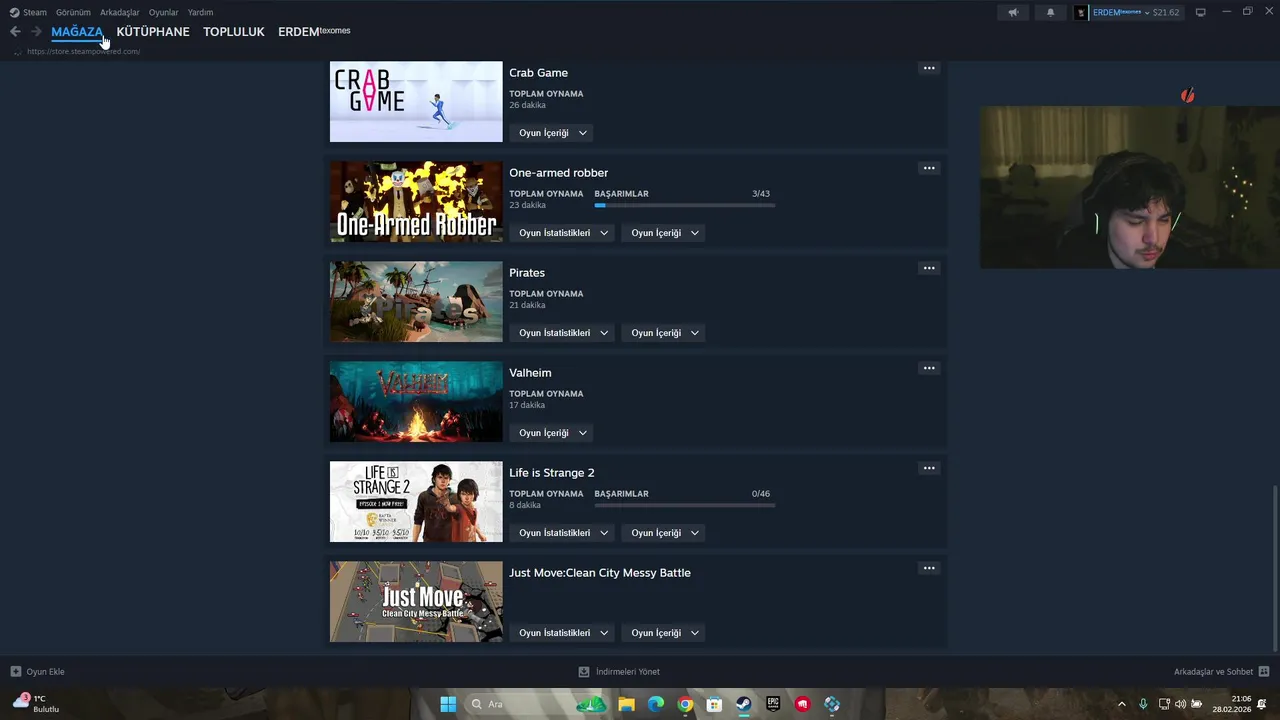Open File Explorer from taskbar
1280x720 pixels.
point(626,704)
